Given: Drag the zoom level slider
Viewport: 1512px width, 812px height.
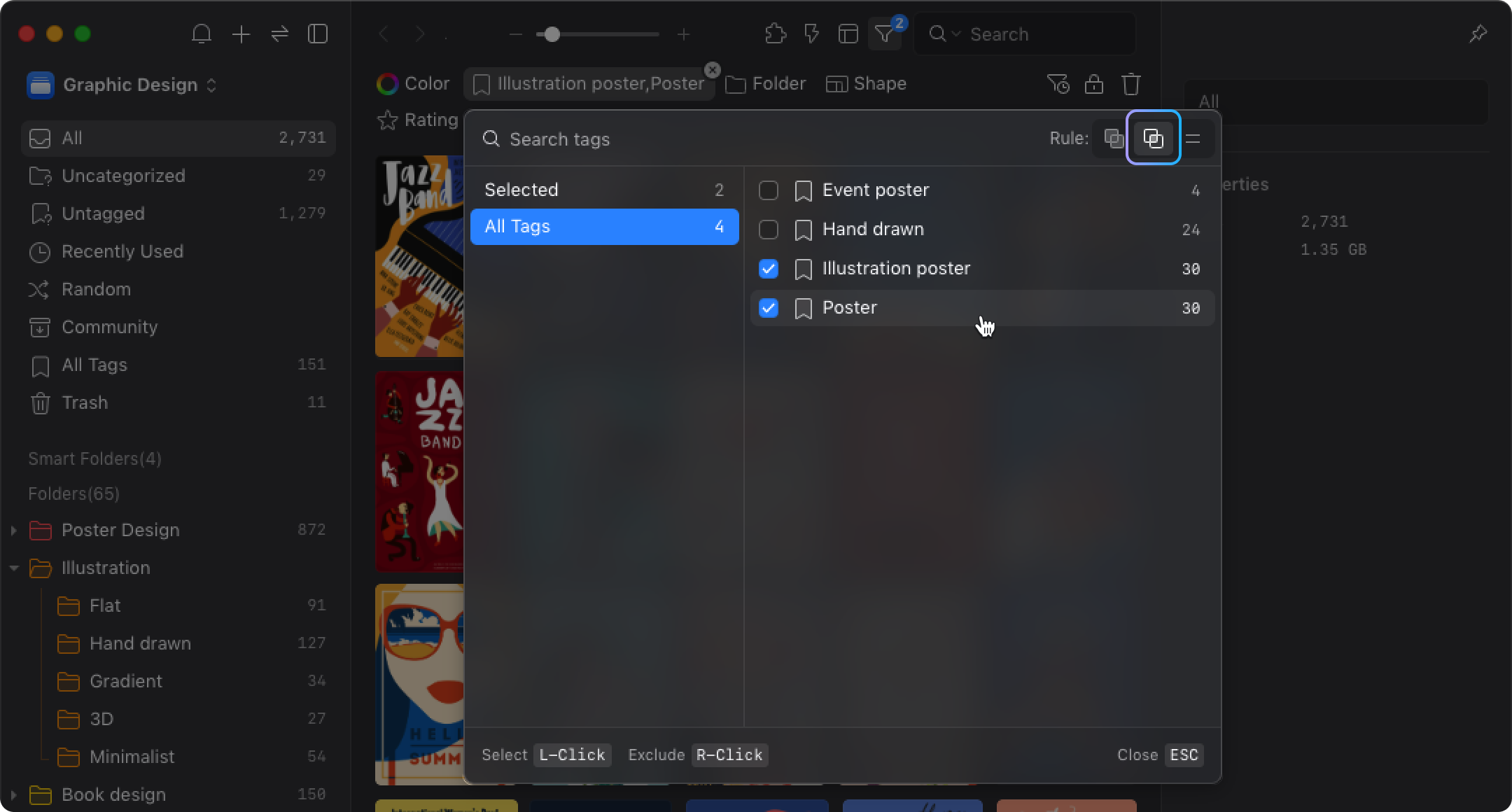Looking at the screenshot, I should (x=552, y=34).
